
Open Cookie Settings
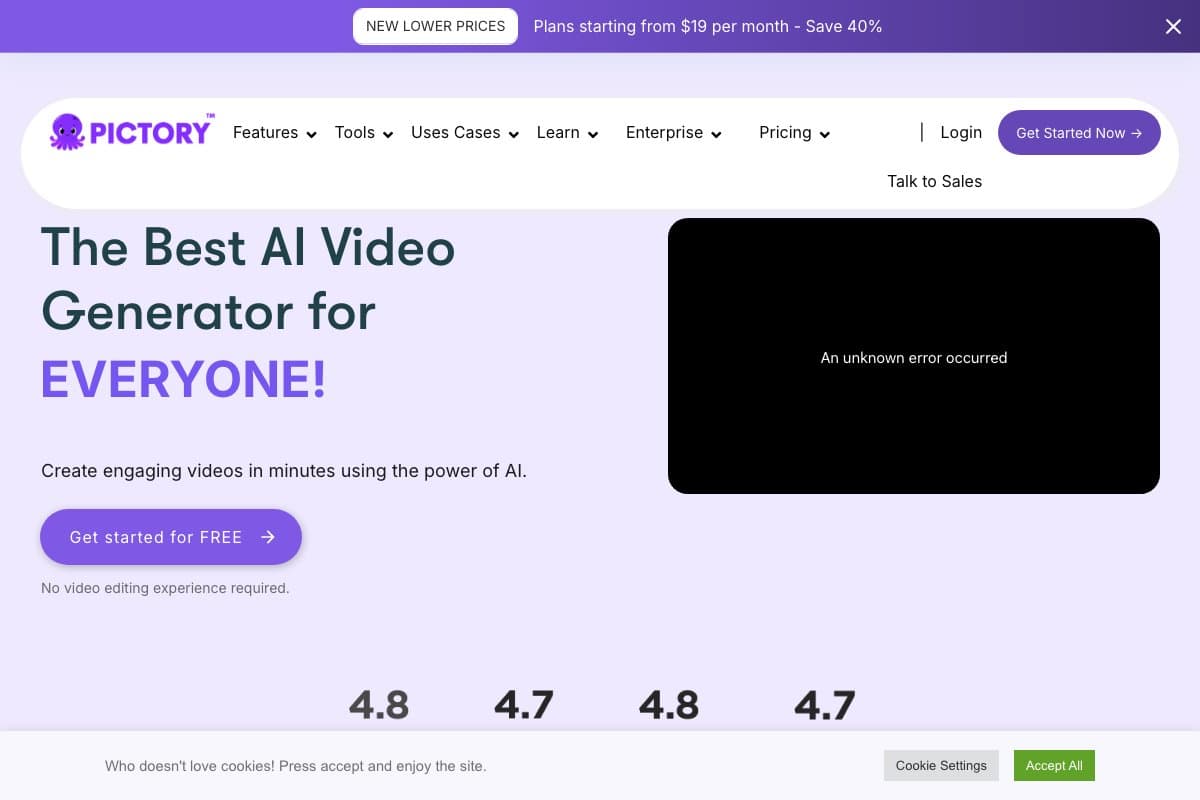point(941,765)
